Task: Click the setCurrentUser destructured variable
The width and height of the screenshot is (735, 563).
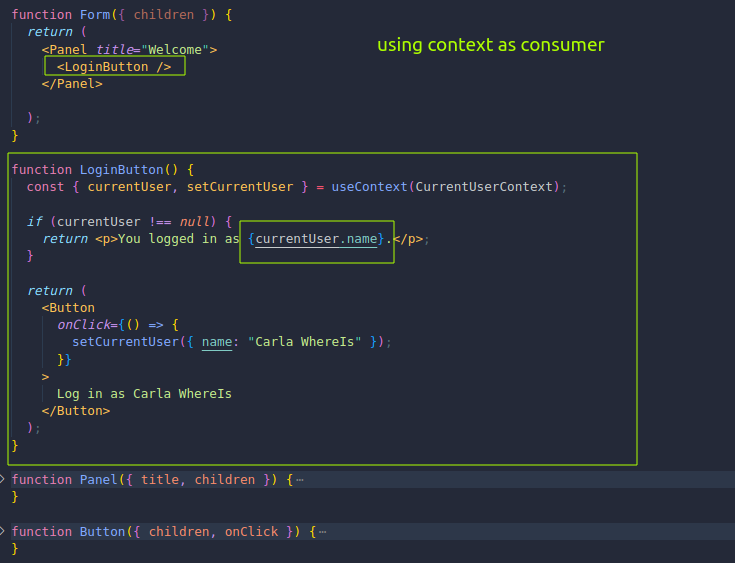Action: click(x=240, y=187)
